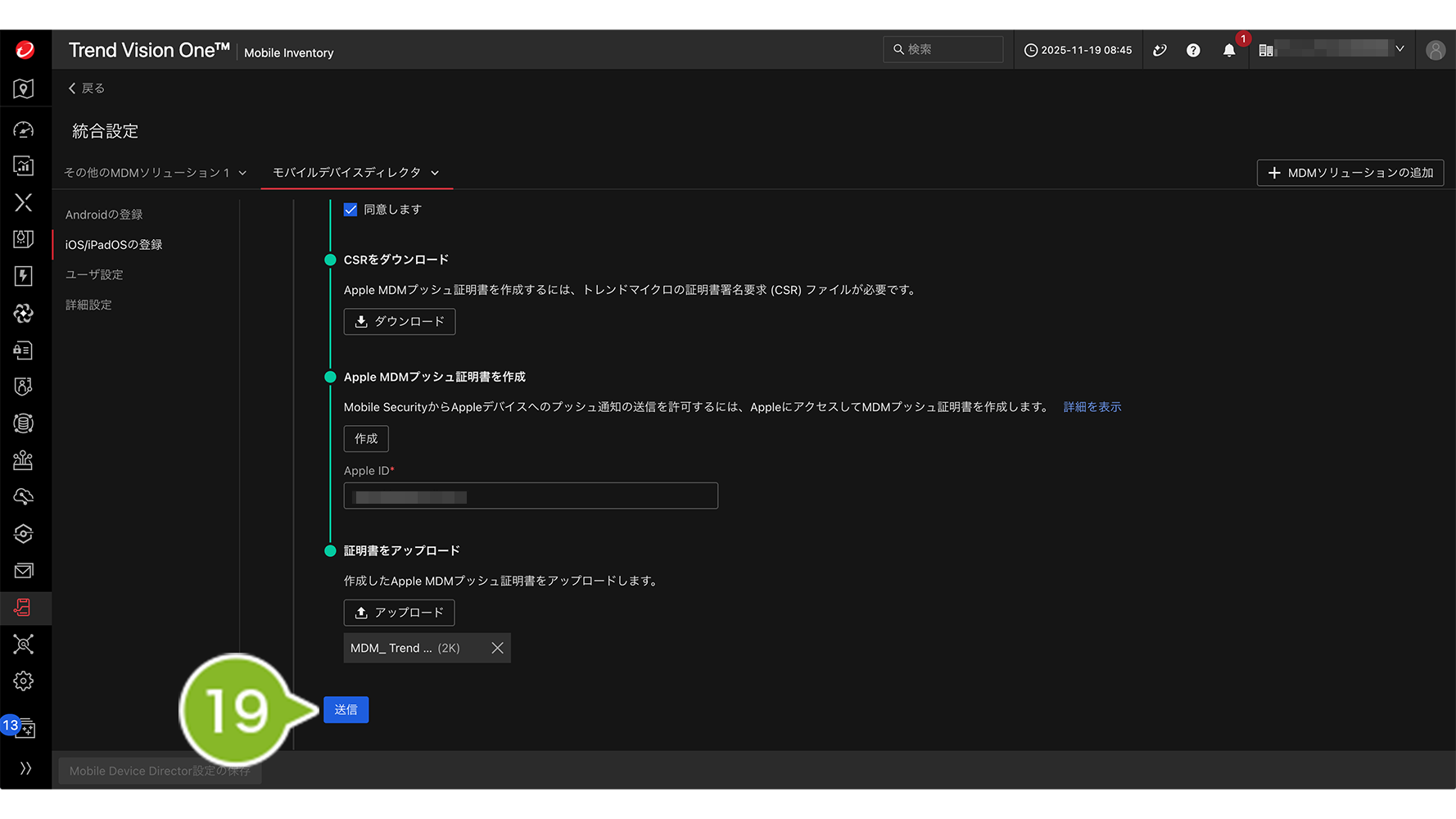Click the Apple ID input field

tap(531, 496)
